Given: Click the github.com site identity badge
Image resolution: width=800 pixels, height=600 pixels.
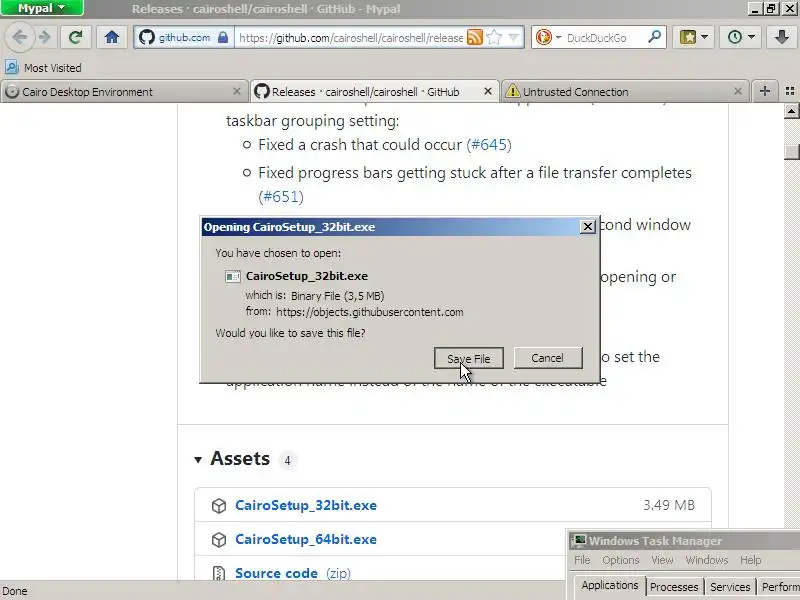Looking at the screenshot, I should [x=184, y=37].
